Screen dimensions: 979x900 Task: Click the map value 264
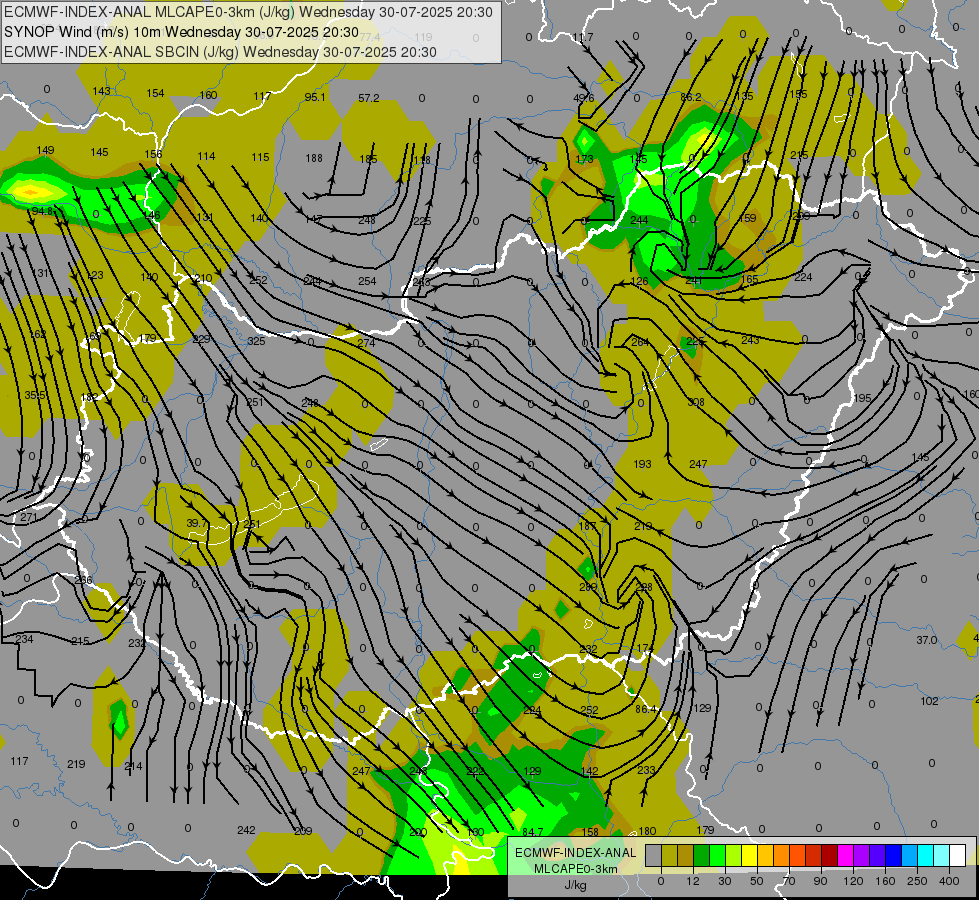click(x=640, y=342)
